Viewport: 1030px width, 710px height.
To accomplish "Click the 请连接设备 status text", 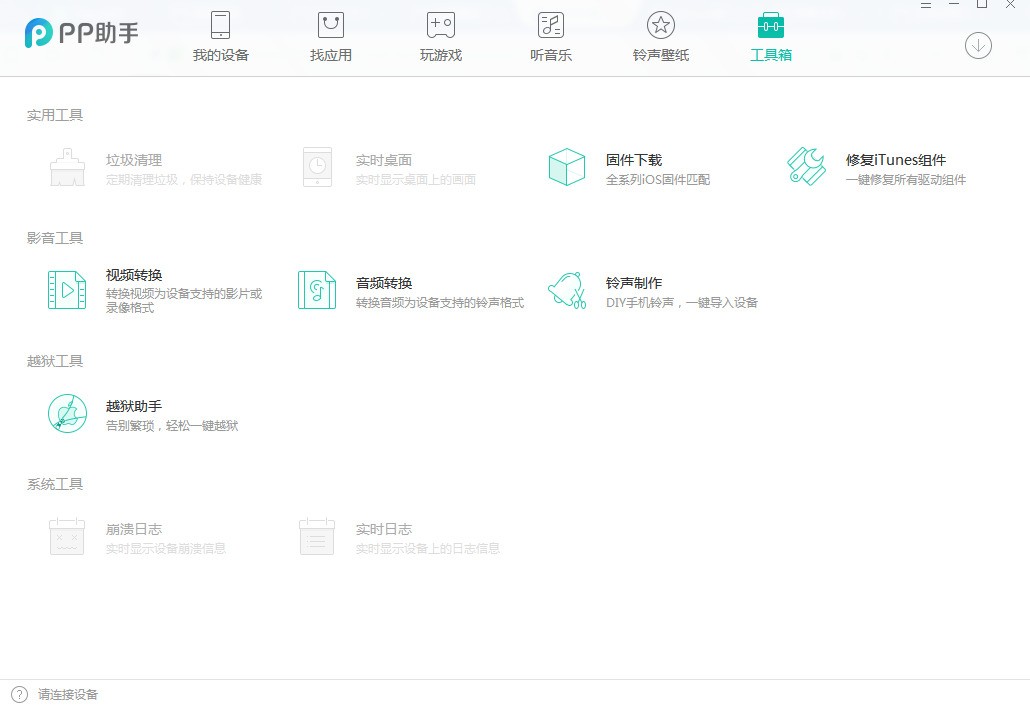I will coord(68,694).
